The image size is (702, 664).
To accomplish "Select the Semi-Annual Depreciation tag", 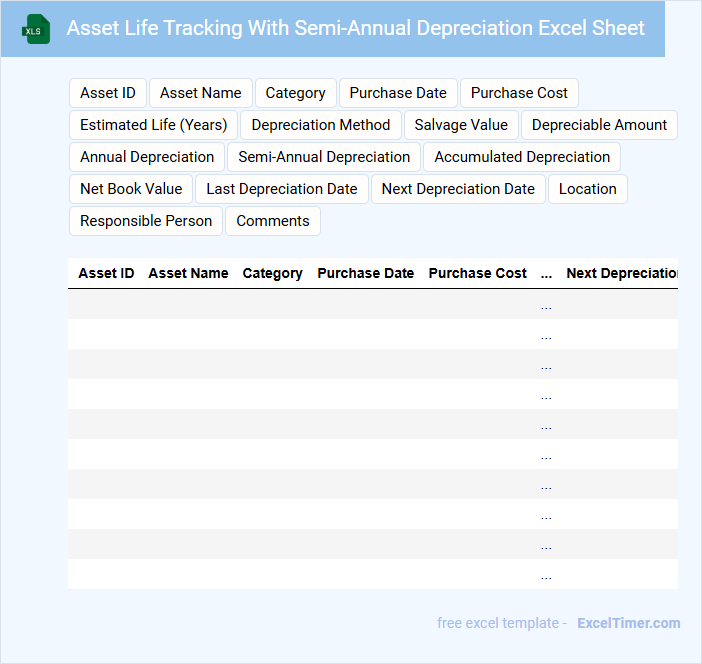I will [324, 157].
